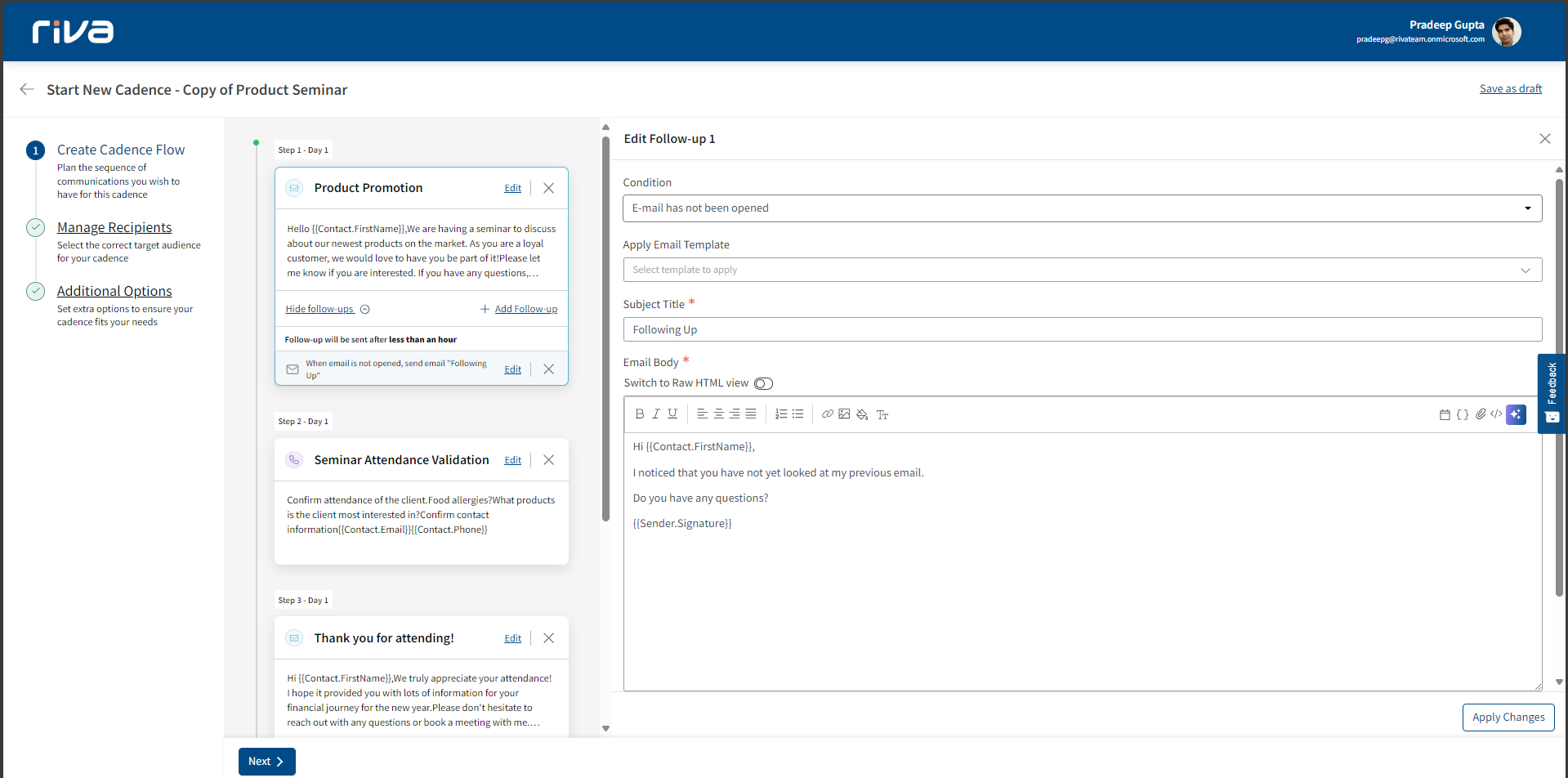Go to Manage Recipients step

[x=114, y=227]
